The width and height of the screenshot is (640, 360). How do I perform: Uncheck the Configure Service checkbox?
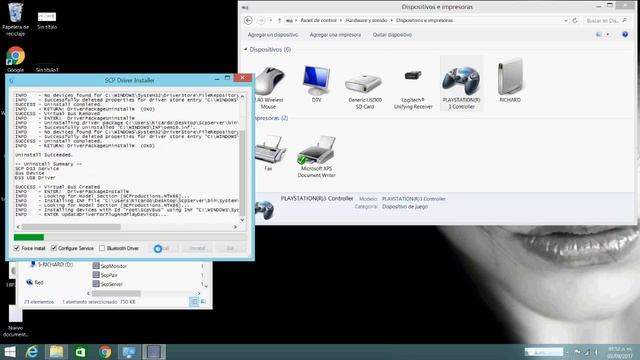[53, 248]
